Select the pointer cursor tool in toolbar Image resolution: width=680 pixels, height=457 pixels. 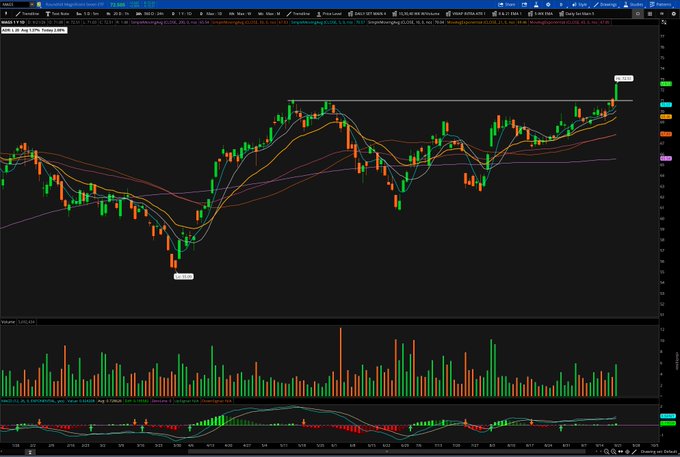(x=6, y=13)
